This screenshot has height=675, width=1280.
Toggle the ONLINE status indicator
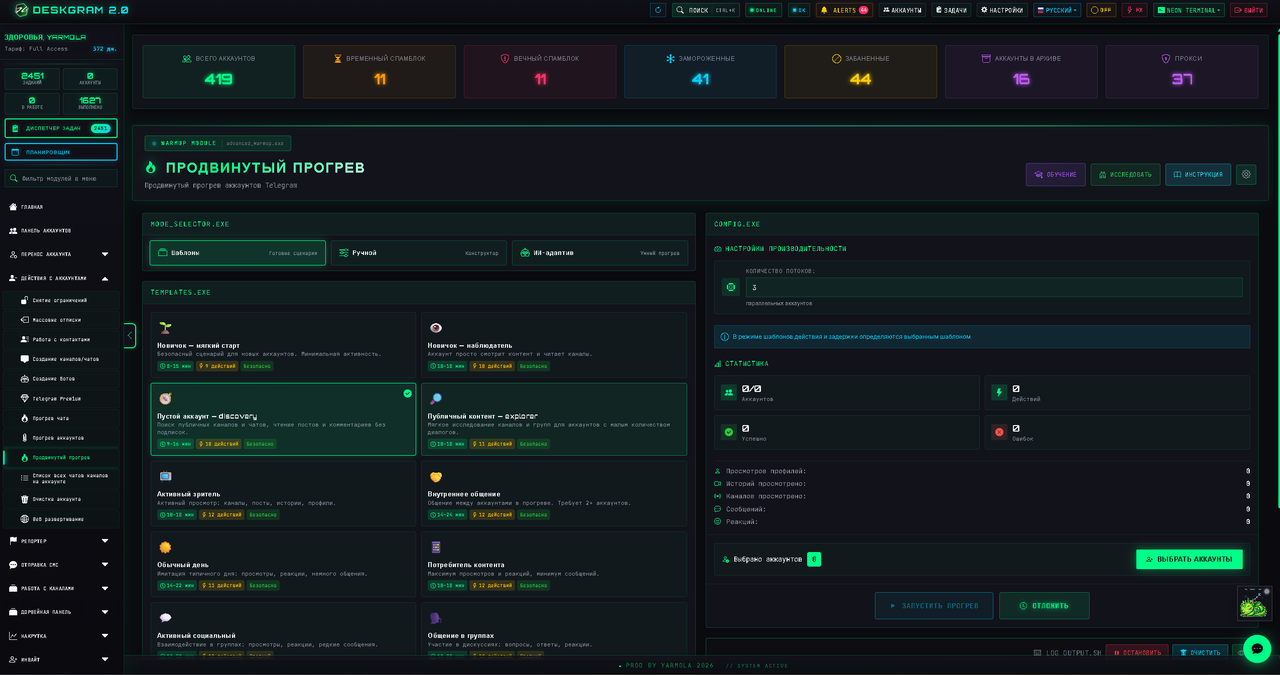tap(764, 10)
